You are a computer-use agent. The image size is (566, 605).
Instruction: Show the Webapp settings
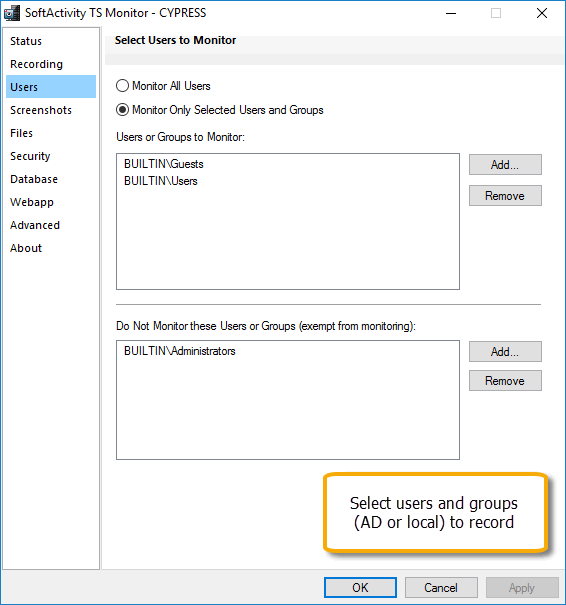tap(32, 202)
